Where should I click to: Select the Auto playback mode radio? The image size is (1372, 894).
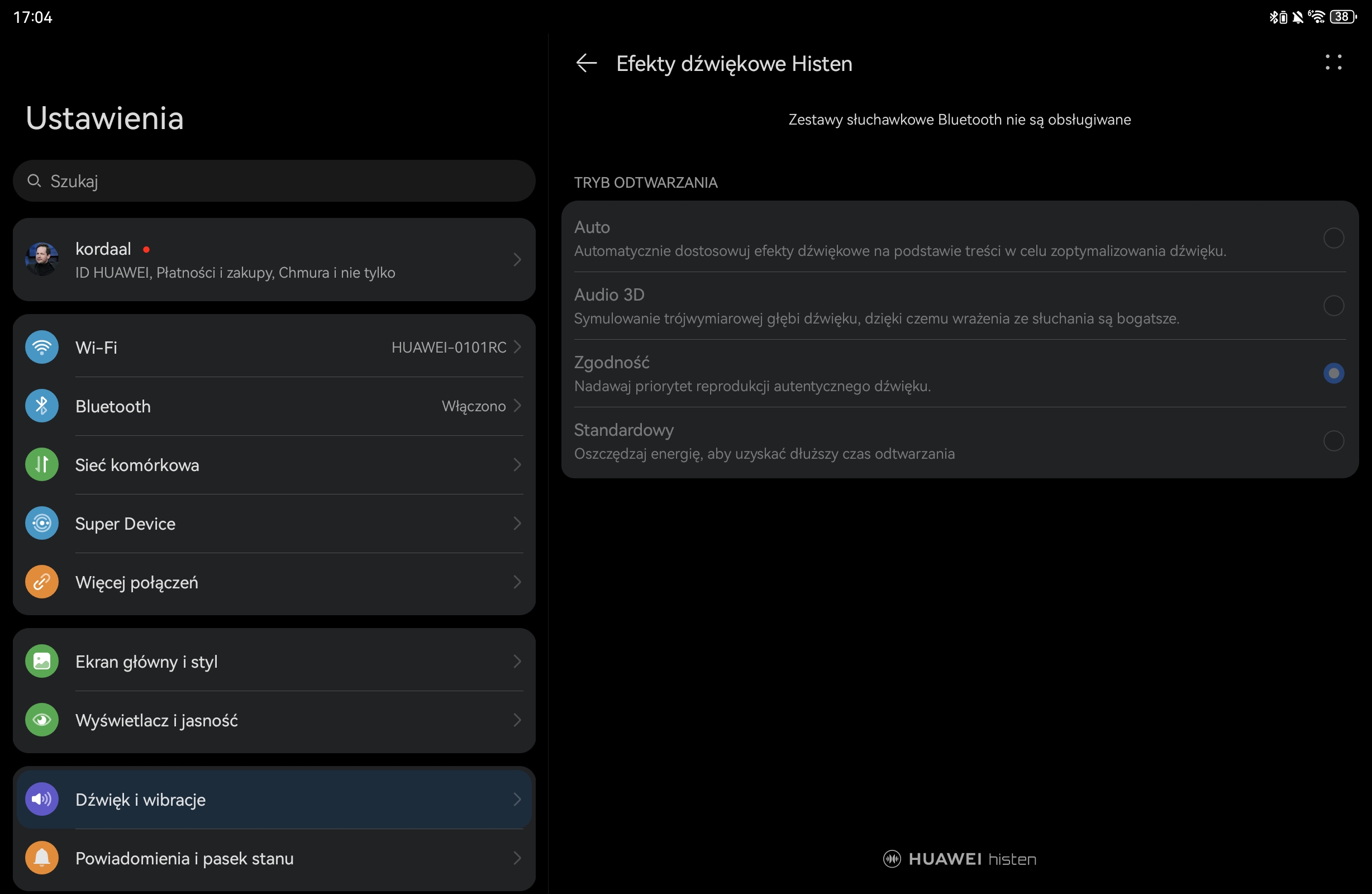(1333, 237)
